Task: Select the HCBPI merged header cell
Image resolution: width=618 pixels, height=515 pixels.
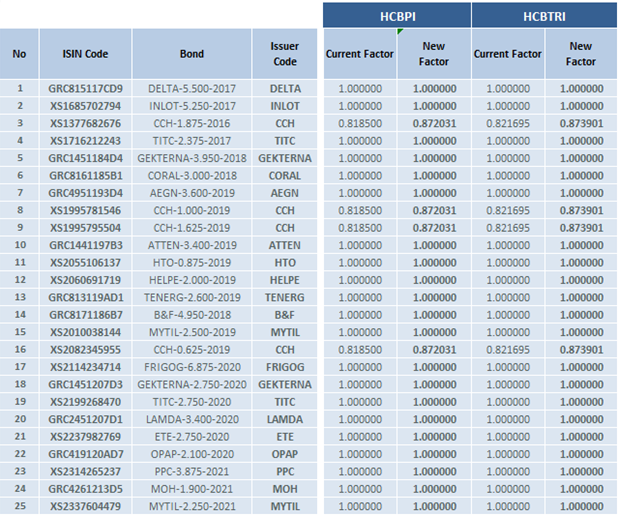Action: (396, 15)
